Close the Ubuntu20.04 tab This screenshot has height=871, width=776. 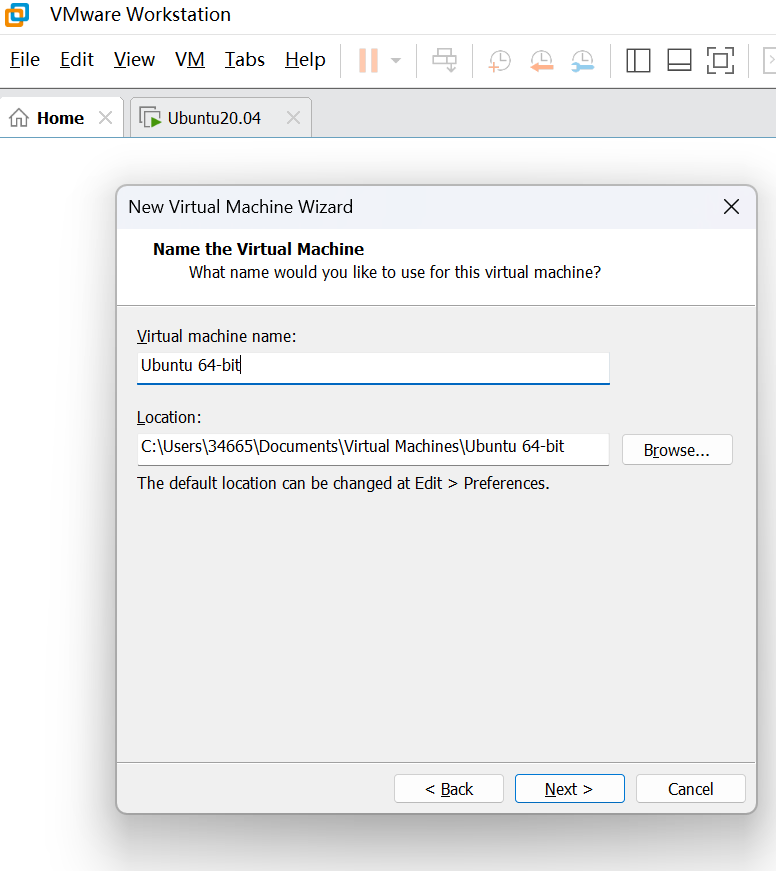click(x=293, y=118)
